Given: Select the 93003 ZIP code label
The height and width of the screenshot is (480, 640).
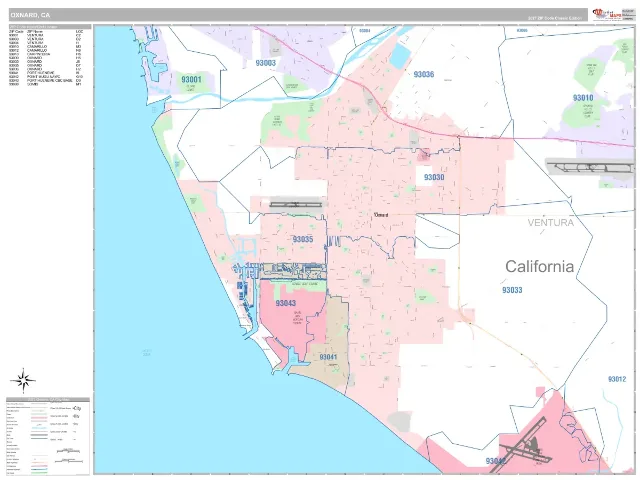Looking at the screenshot, I should coord(266,63).
